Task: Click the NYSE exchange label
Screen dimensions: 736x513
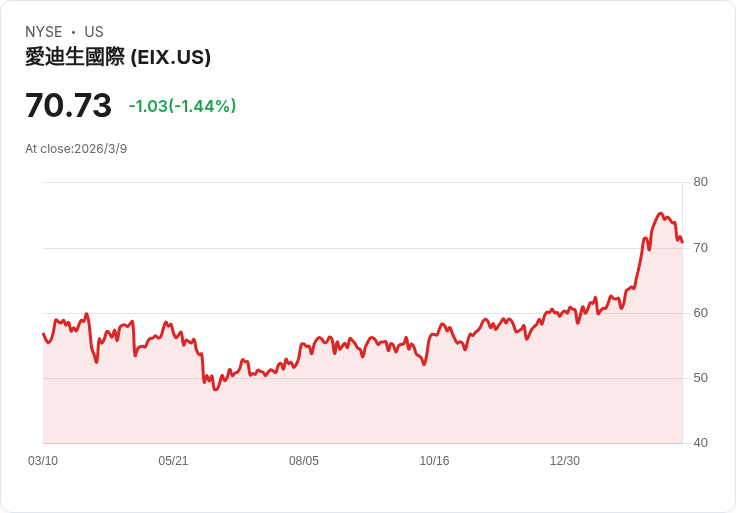Action: pyautogui.click(x=44, y=32)
